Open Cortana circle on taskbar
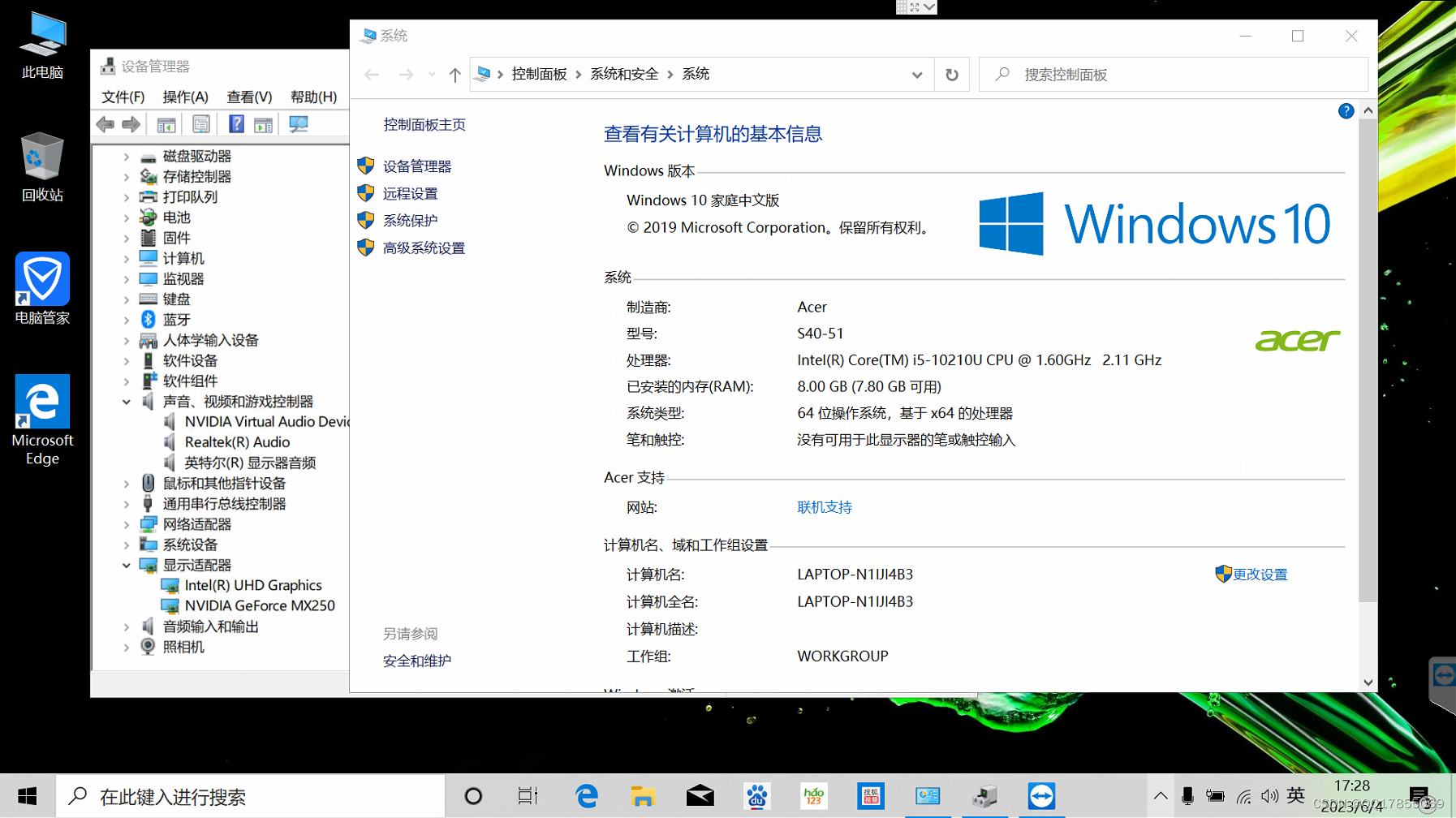 (x=473, y=796)
